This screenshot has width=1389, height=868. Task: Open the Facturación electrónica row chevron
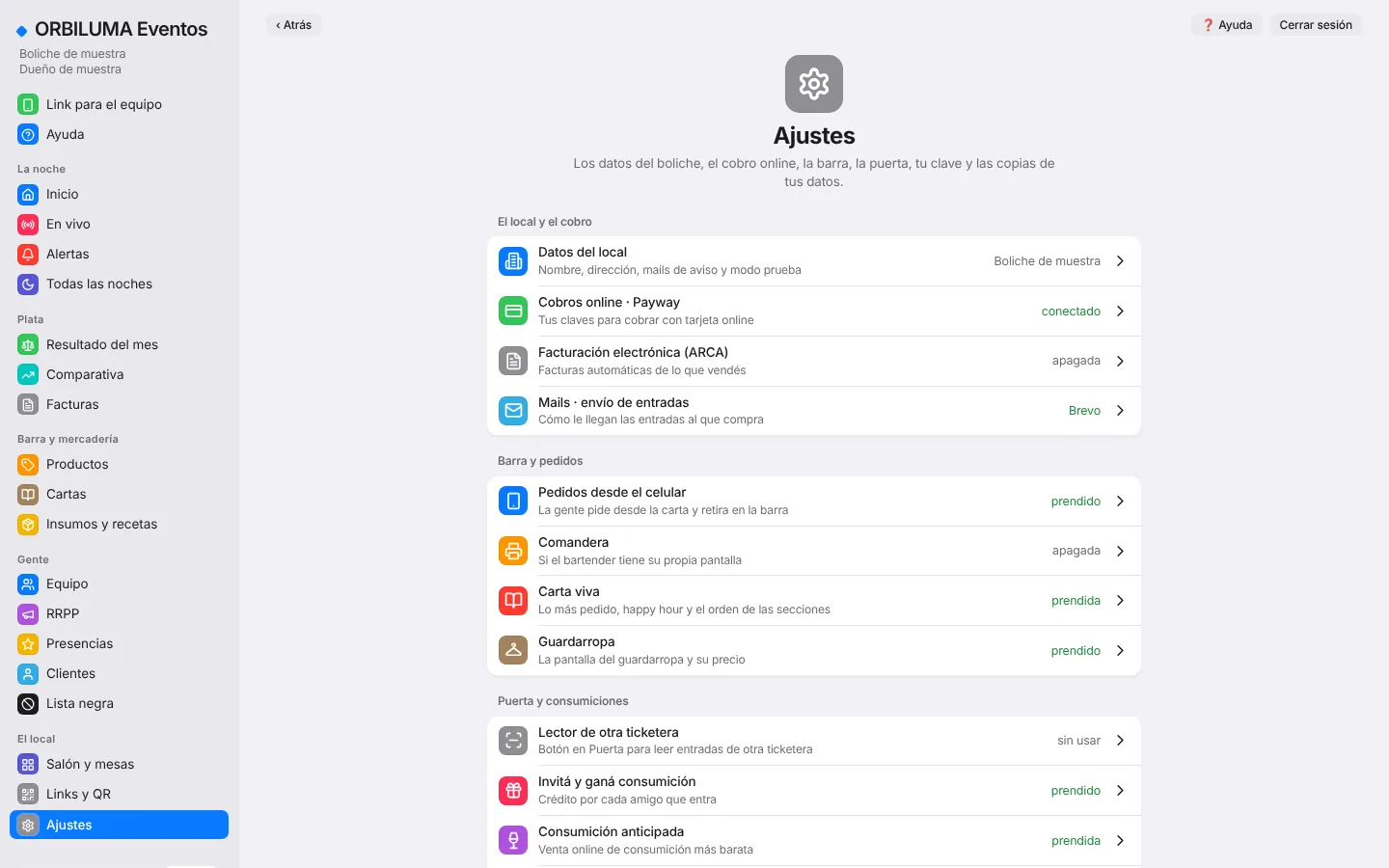click(1120, 361)
